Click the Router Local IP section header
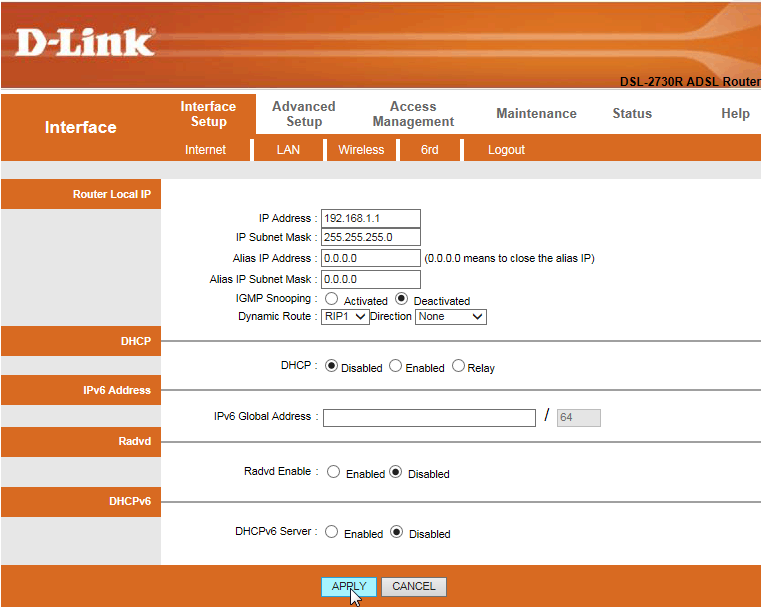This screenshot has height=609, width=765. pyautogui.click(x=81, y=194)
